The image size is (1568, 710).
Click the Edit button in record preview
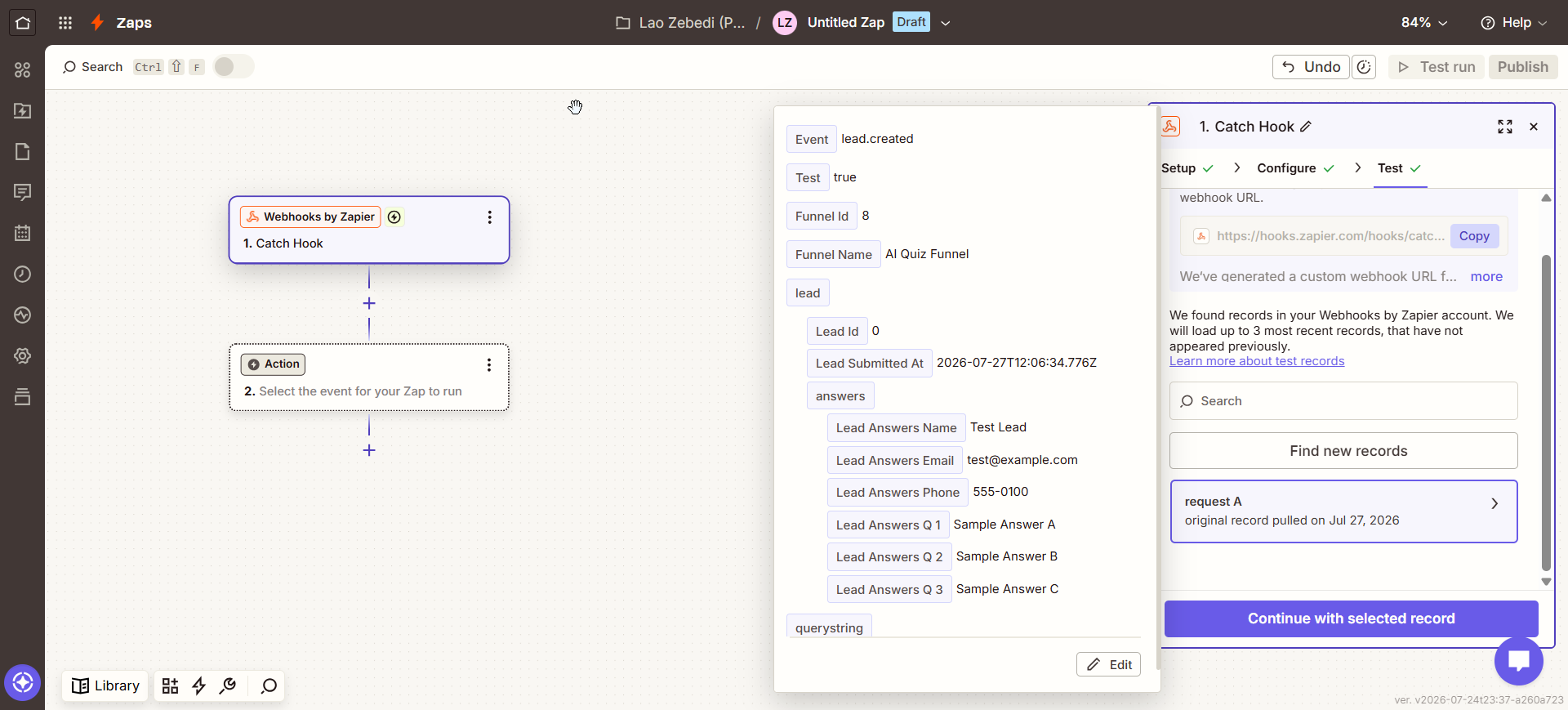point(1108,665)
